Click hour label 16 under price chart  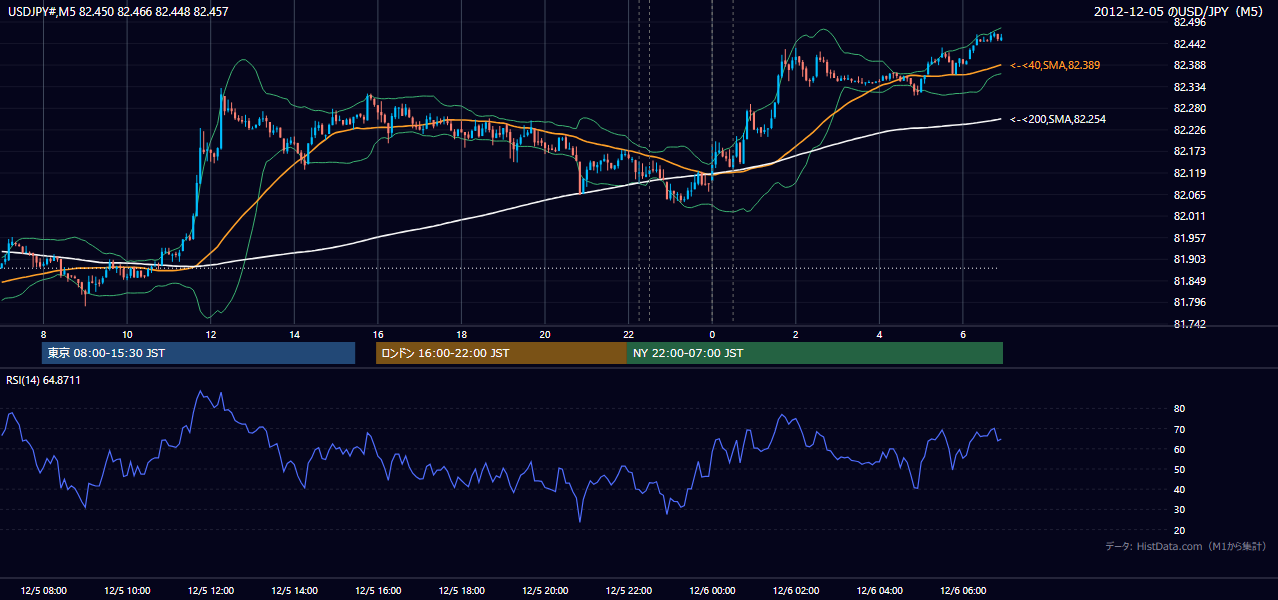click(x=377, y=334)
